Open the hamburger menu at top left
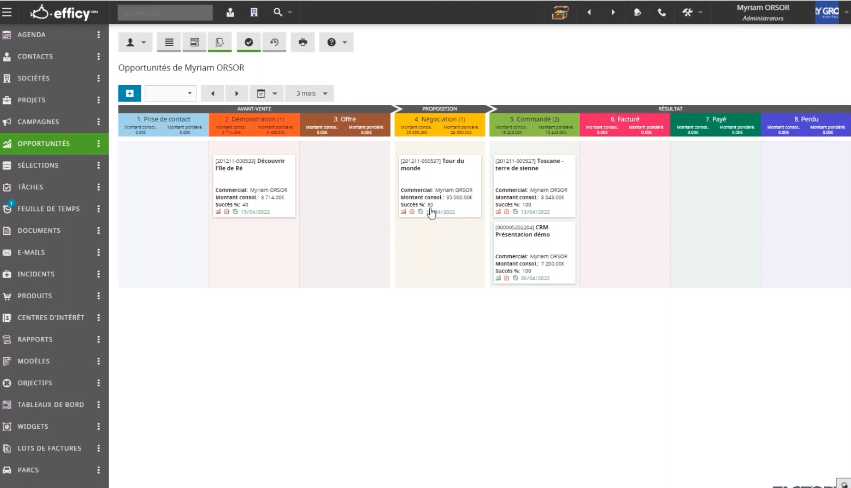 (8, 12)
